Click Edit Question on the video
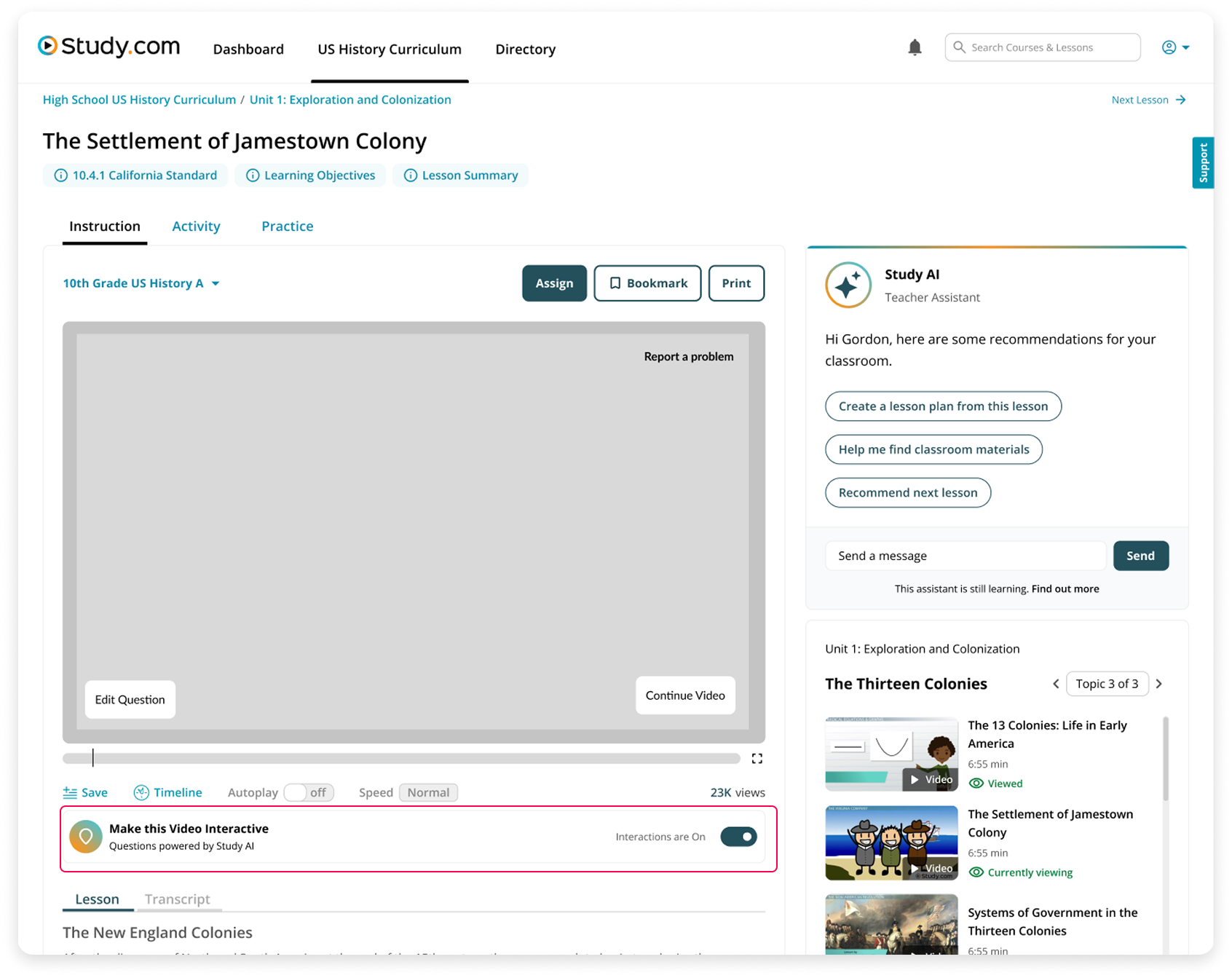Image resolution: width=1232 pixels, height=978 pixels. [x=130, y=700]
